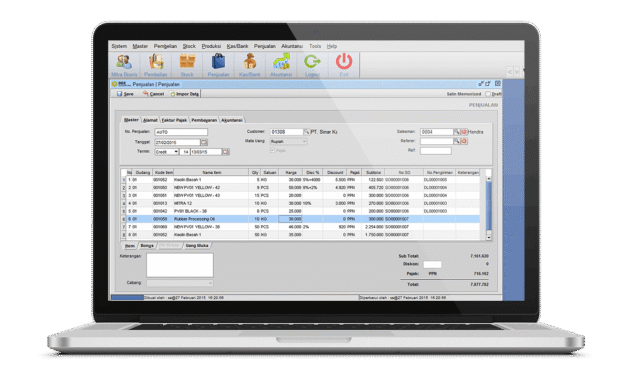Click the No. Penjualan input field
Screen dimensions: 630x380
(x=181, y=132)
